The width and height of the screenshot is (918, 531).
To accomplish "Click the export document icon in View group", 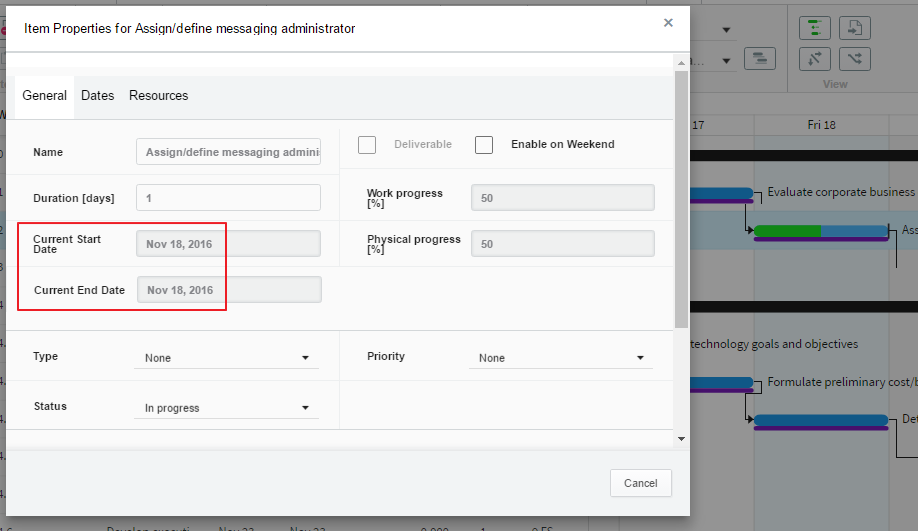I will (x=855, y=28).
